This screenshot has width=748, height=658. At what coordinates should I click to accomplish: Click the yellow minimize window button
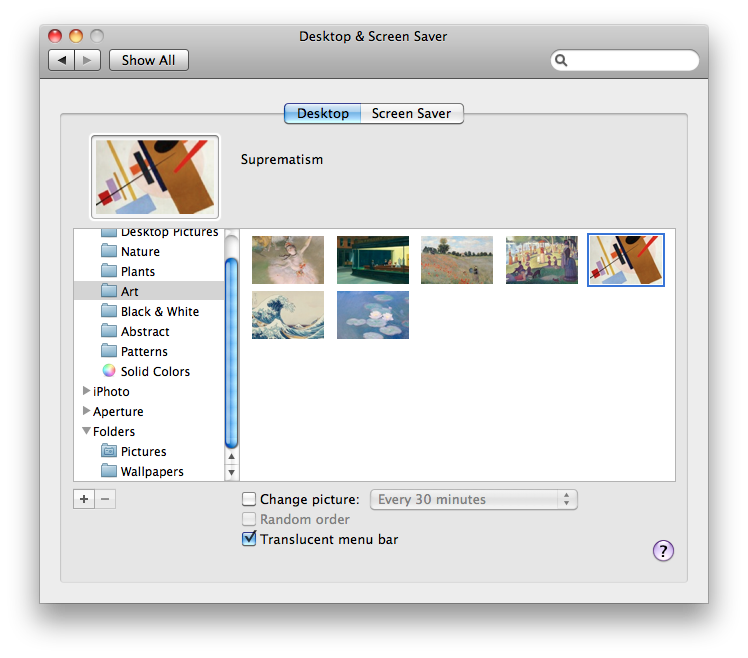[76, 36]
